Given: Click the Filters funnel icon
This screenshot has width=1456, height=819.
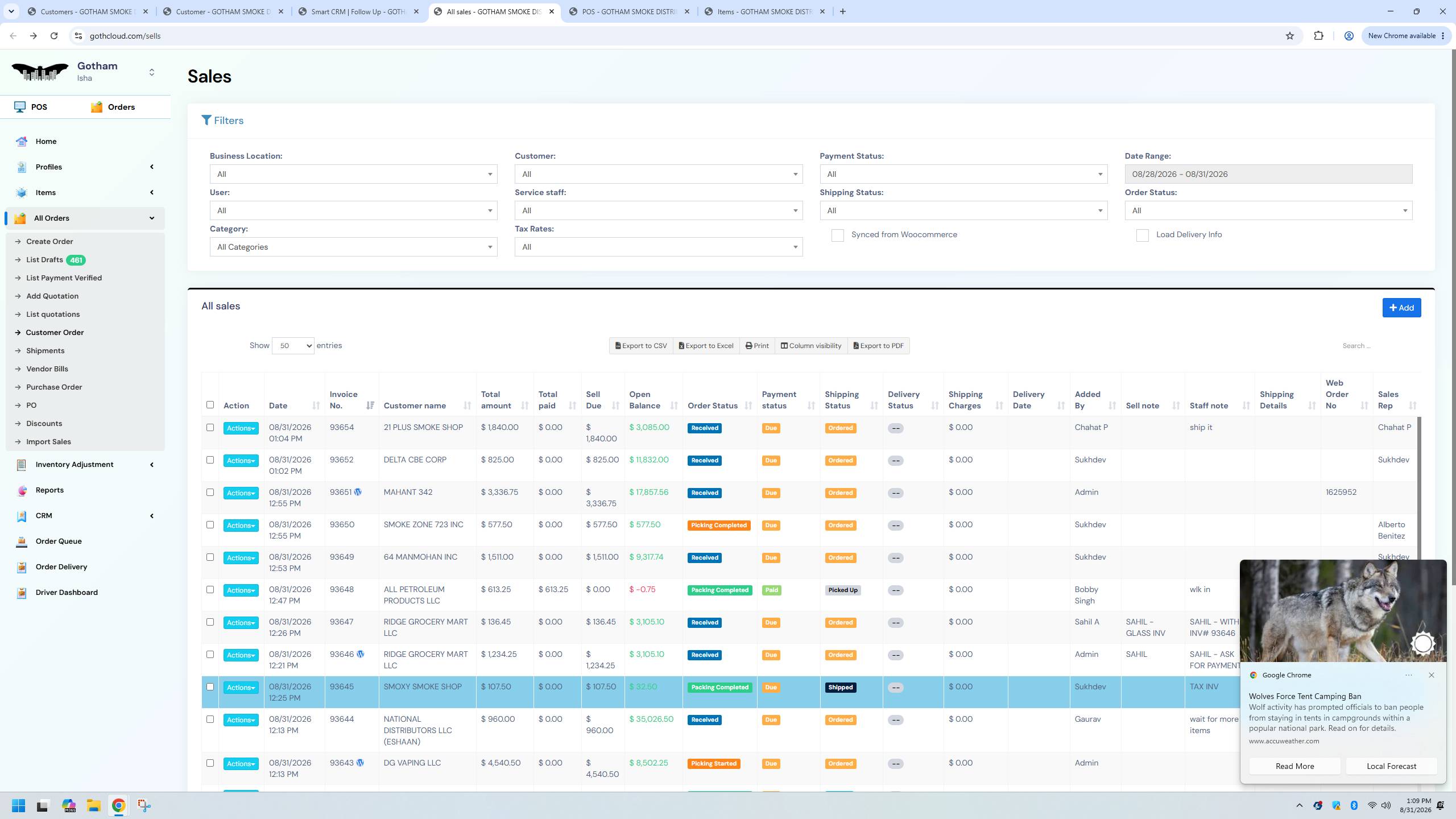Looking at the screenshot, I should coord(206,121).
